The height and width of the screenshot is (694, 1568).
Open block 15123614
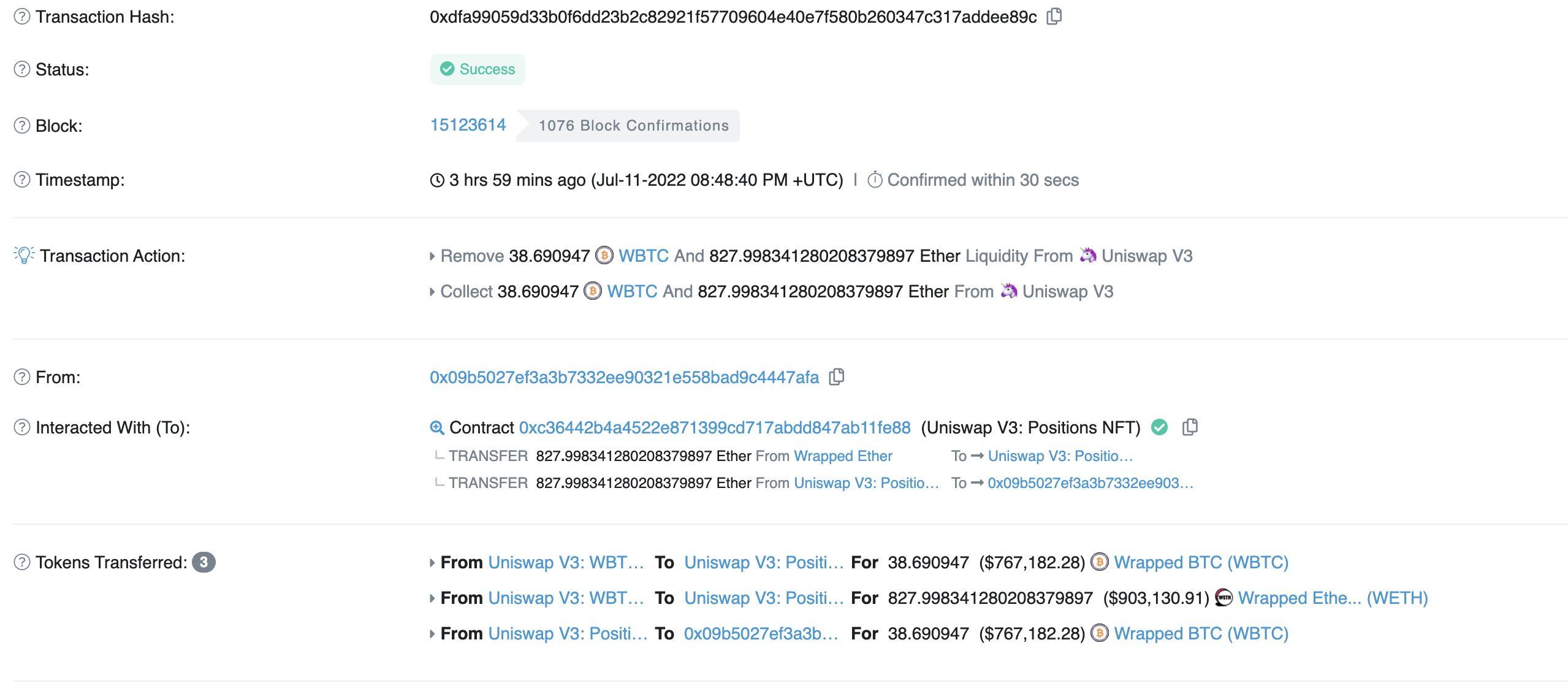pos(468,125)
